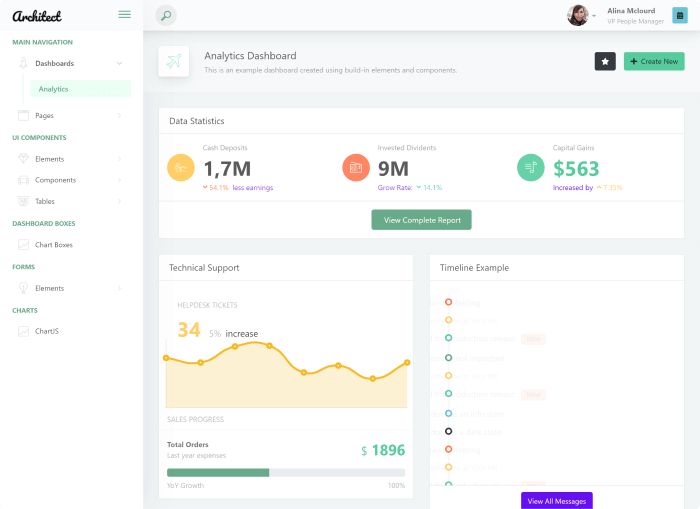Screen dimensions: 700x509
Task: Click the Timeline Example card title
Action: point(474,267)
